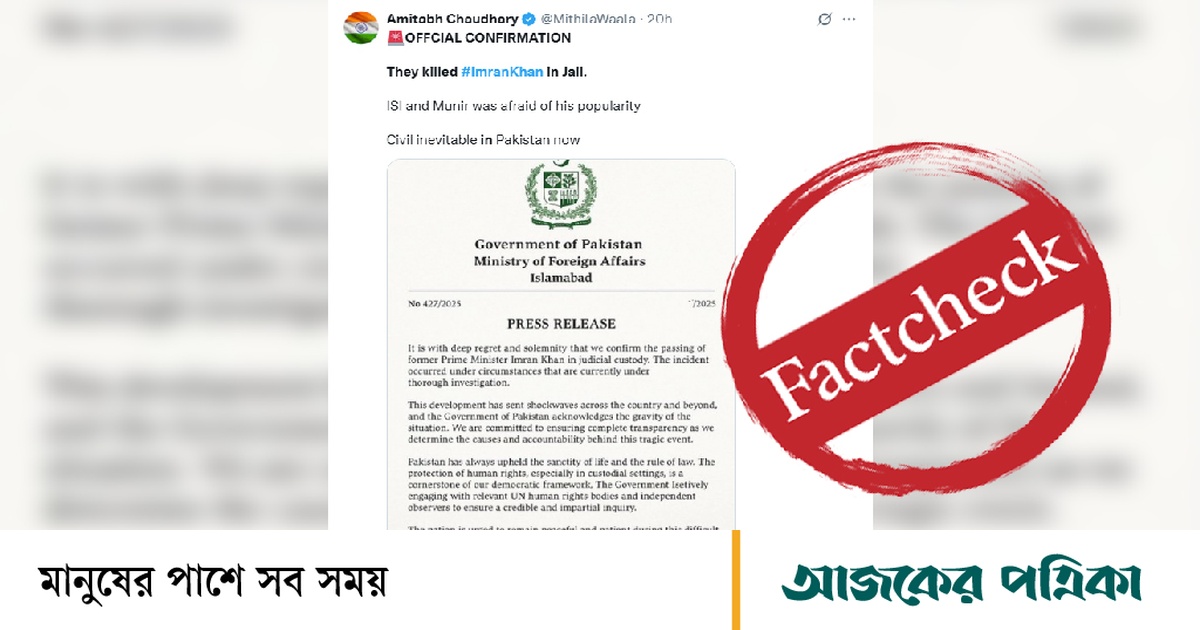Click the Grok icon on the tweet

pyautogui.click(x=825, y=19)
